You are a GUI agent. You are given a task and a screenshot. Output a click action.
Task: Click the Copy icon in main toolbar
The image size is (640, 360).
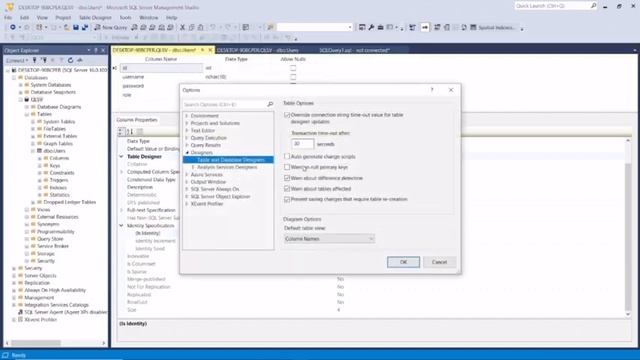point(191,27)
